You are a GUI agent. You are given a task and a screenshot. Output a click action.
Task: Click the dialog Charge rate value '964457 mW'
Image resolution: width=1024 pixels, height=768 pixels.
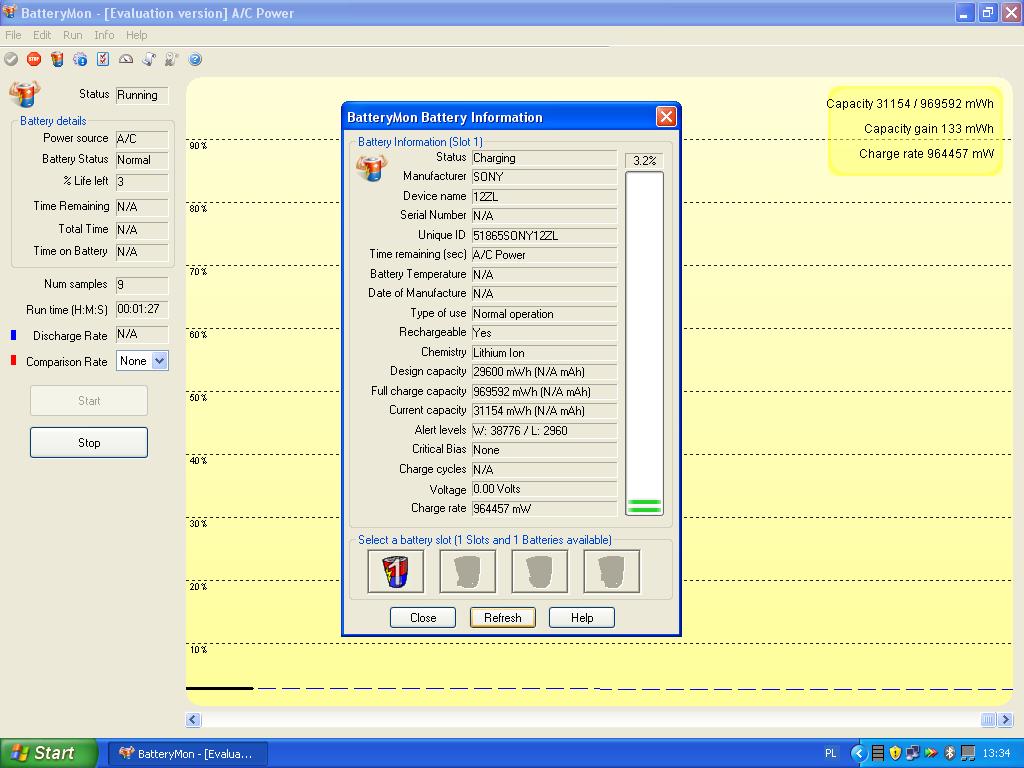[544, 509]
